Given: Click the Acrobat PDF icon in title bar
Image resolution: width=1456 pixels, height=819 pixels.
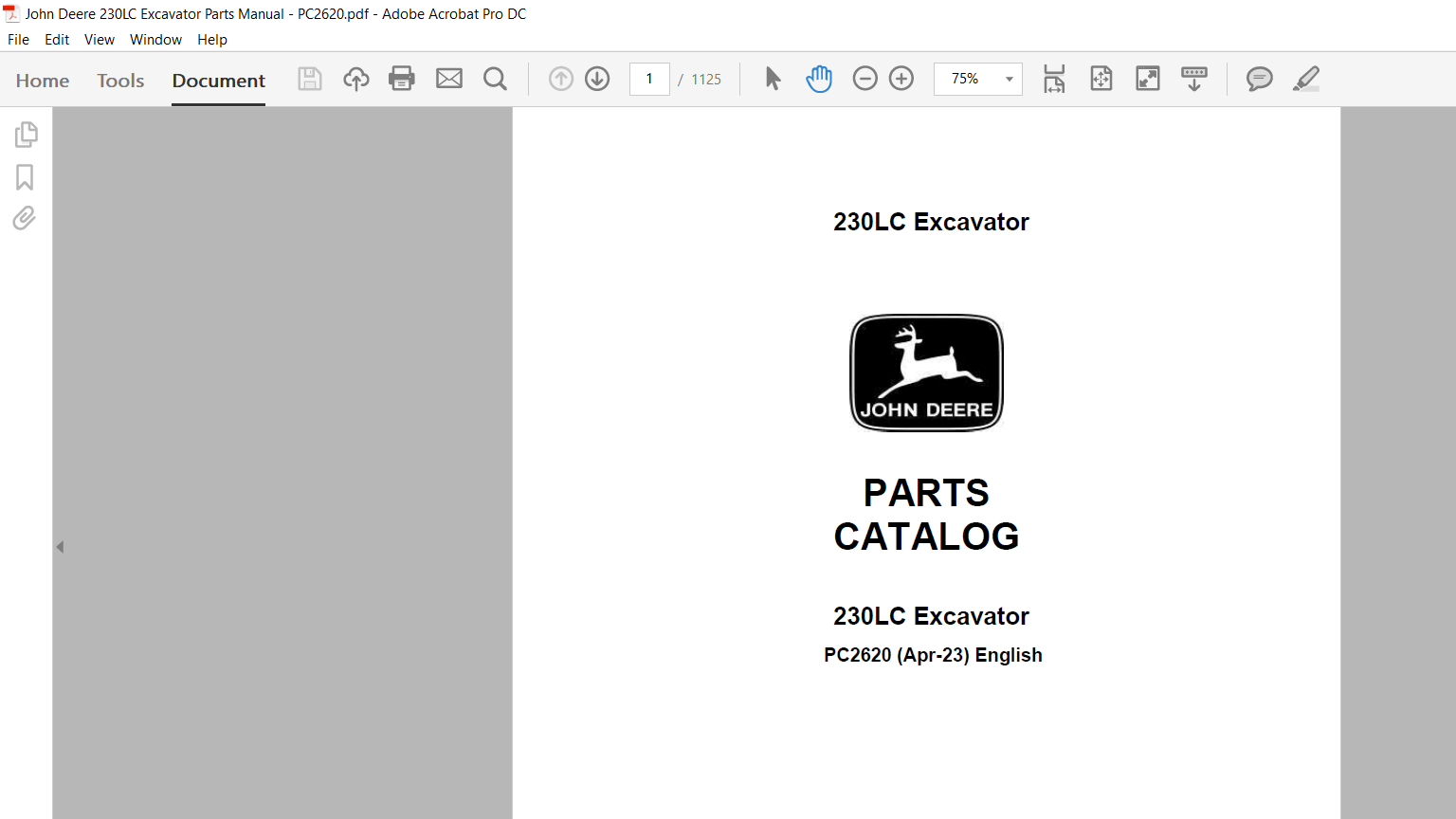Looking at the screenshot, I should click(11, 13).
